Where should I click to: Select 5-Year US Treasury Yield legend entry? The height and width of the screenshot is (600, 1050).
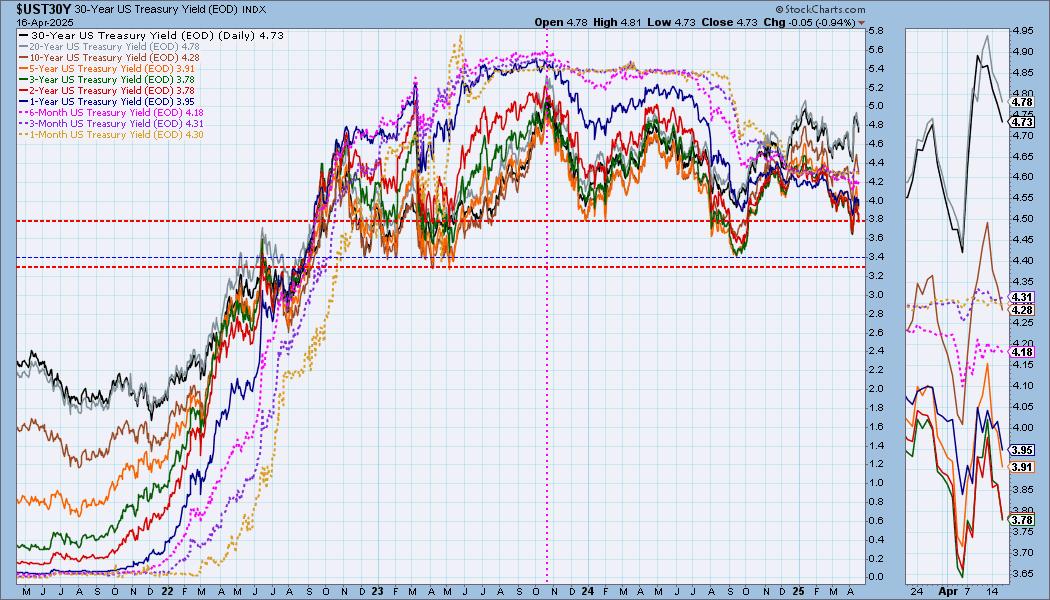tap(107, 68)
